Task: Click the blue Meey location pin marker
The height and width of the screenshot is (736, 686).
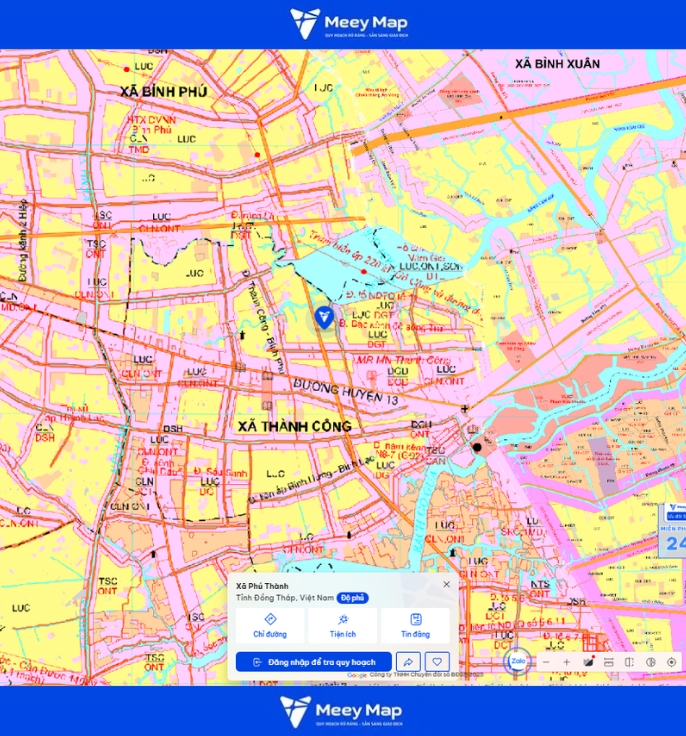Action: 324,317
